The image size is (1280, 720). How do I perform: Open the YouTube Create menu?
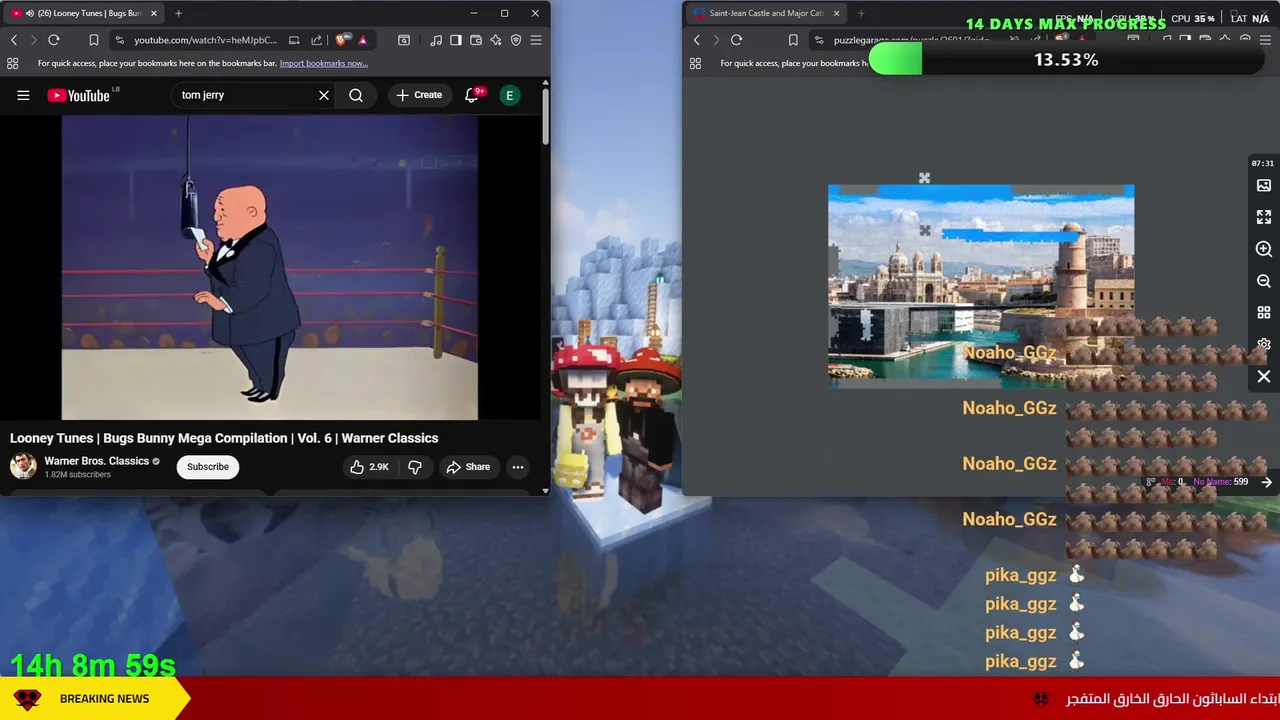tap(418, 95)
